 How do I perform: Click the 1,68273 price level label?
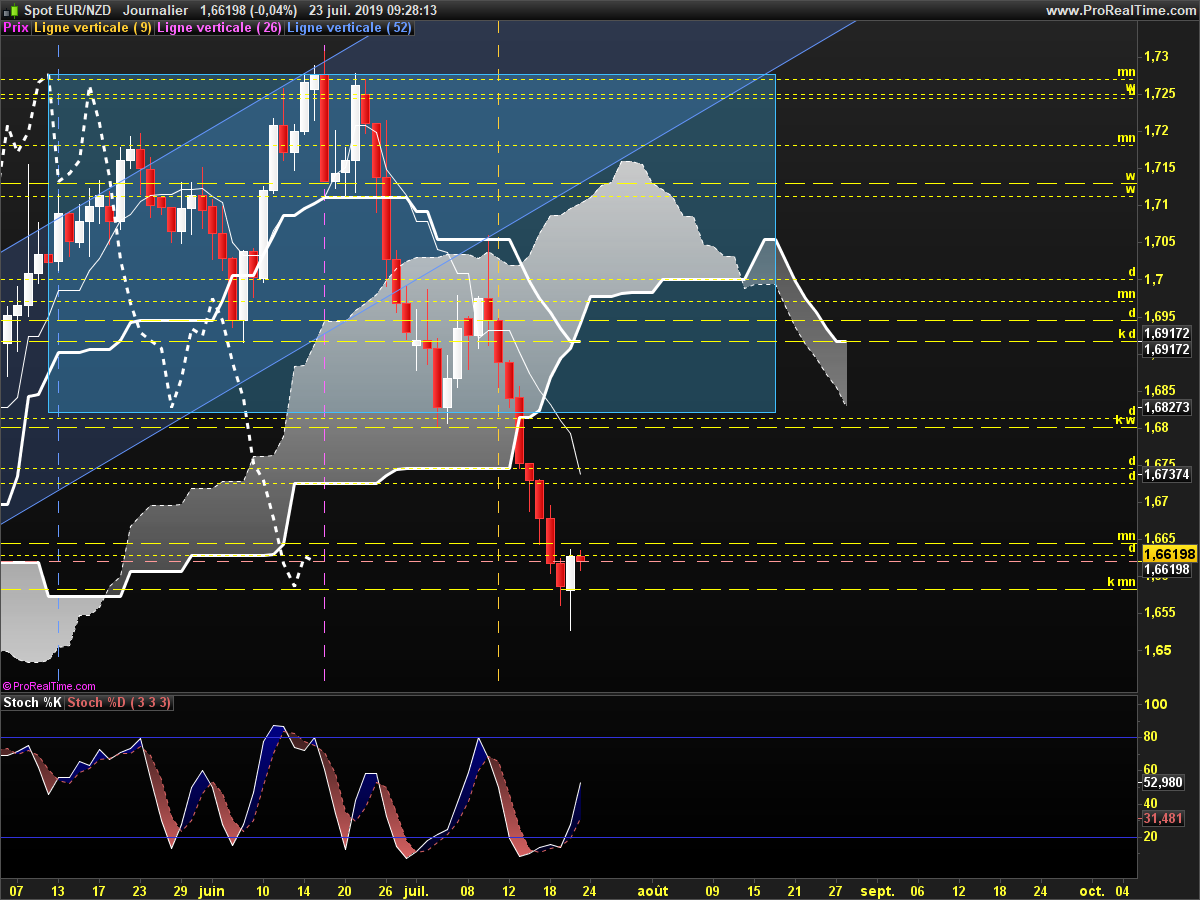coord(1166,407)
